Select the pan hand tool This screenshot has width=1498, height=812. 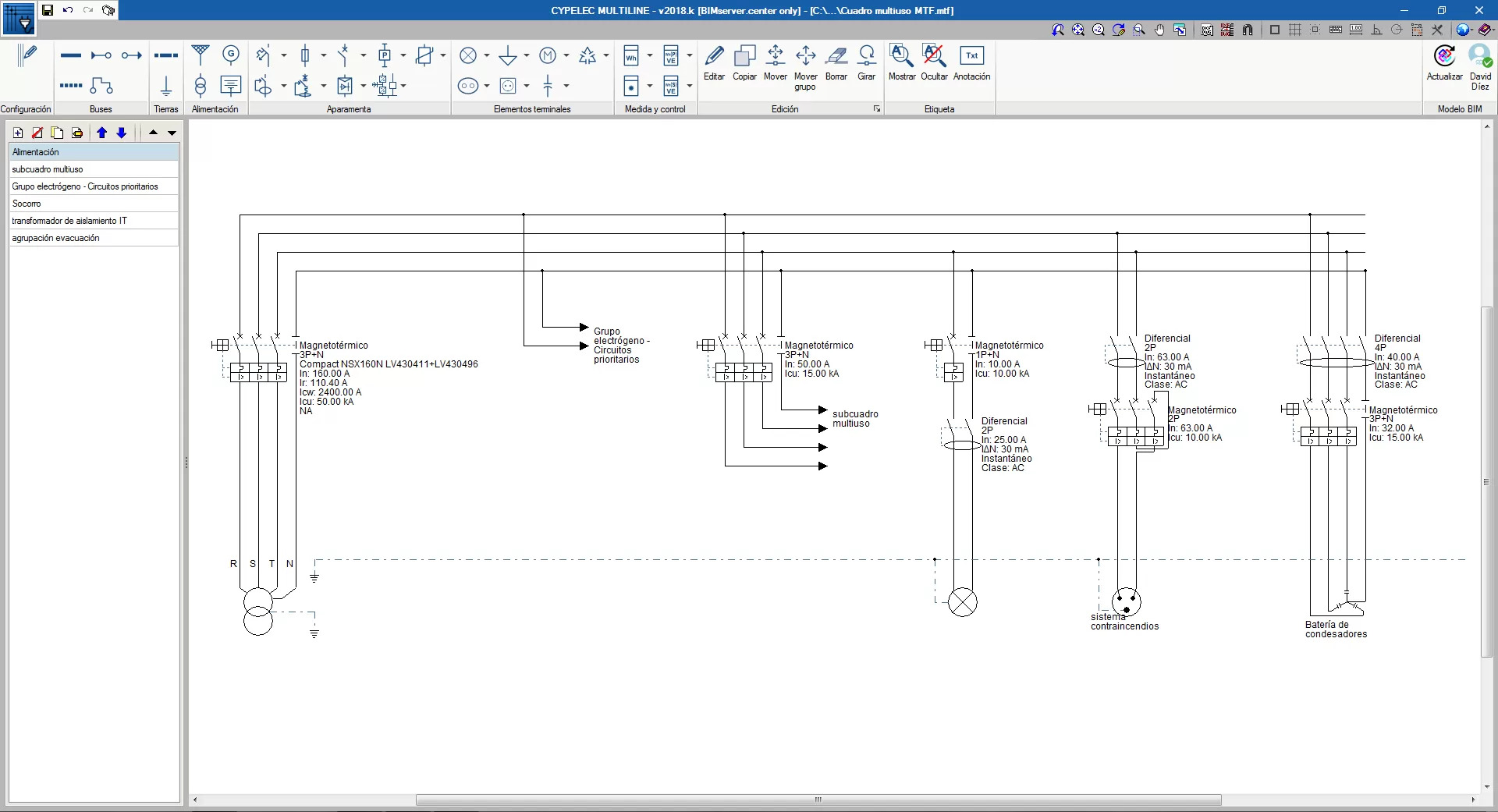[x=1159, y=30]
